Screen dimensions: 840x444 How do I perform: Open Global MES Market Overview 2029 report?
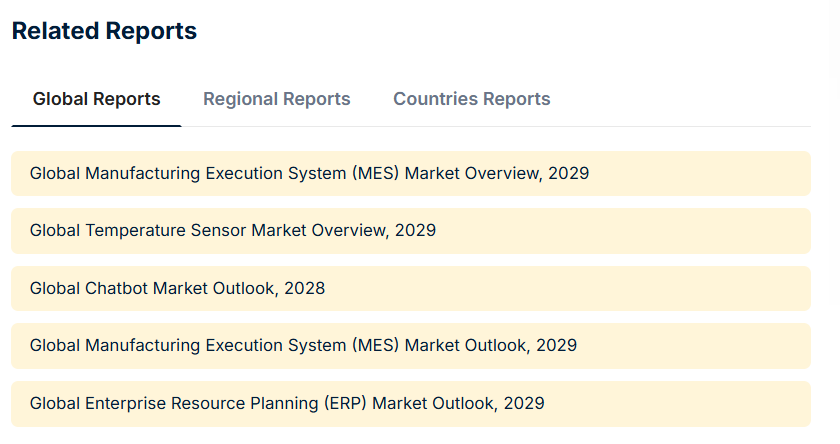click(309, 173)
